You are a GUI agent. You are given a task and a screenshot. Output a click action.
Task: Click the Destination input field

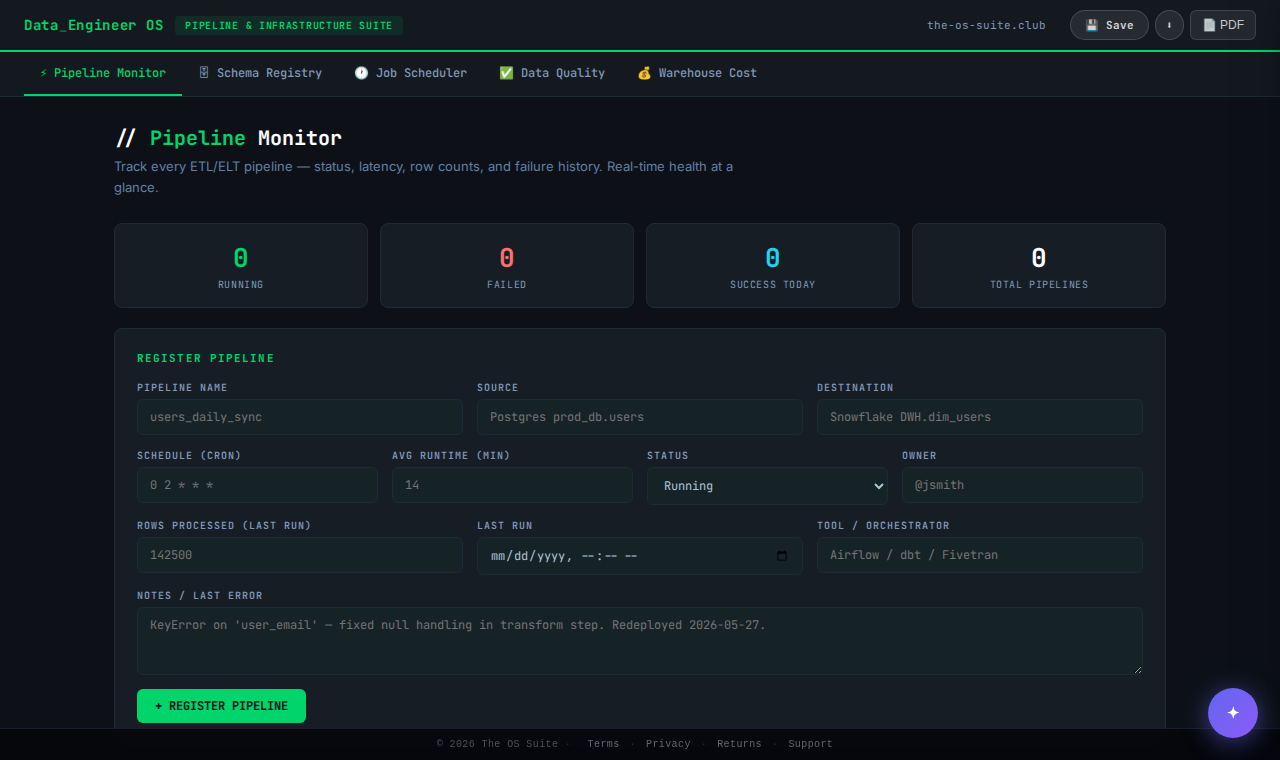point(980,417)
